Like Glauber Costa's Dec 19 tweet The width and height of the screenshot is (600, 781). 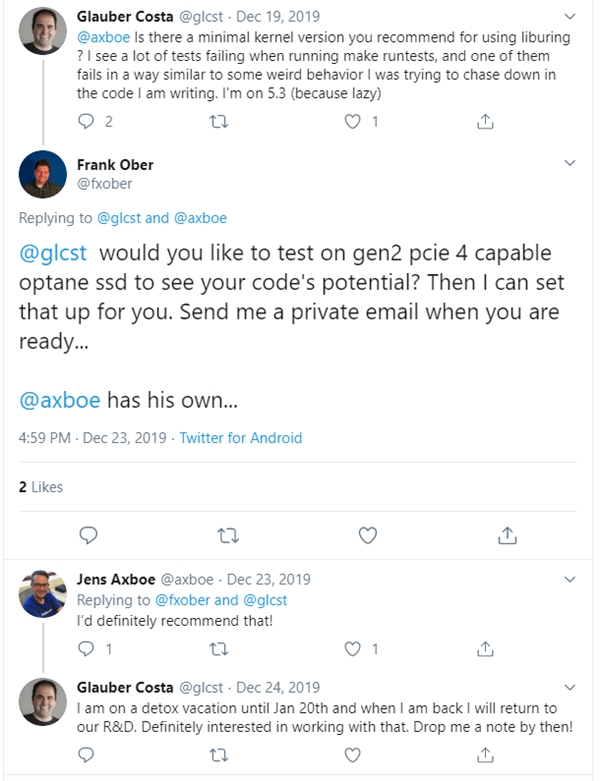point(353,121)
